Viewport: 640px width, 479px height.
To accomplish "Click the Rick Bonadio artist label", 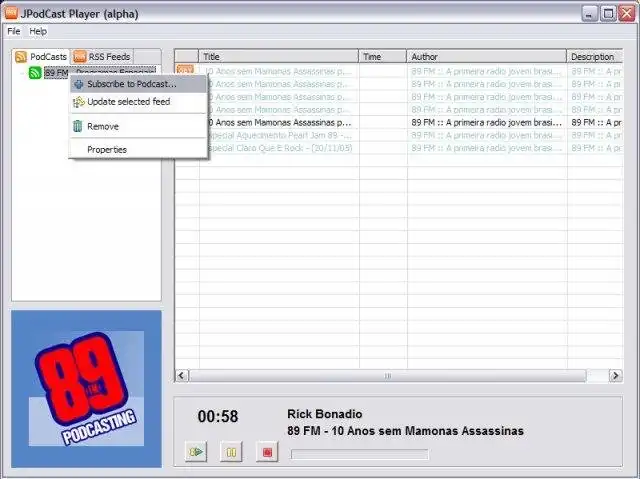I will (x=324, y=414).
